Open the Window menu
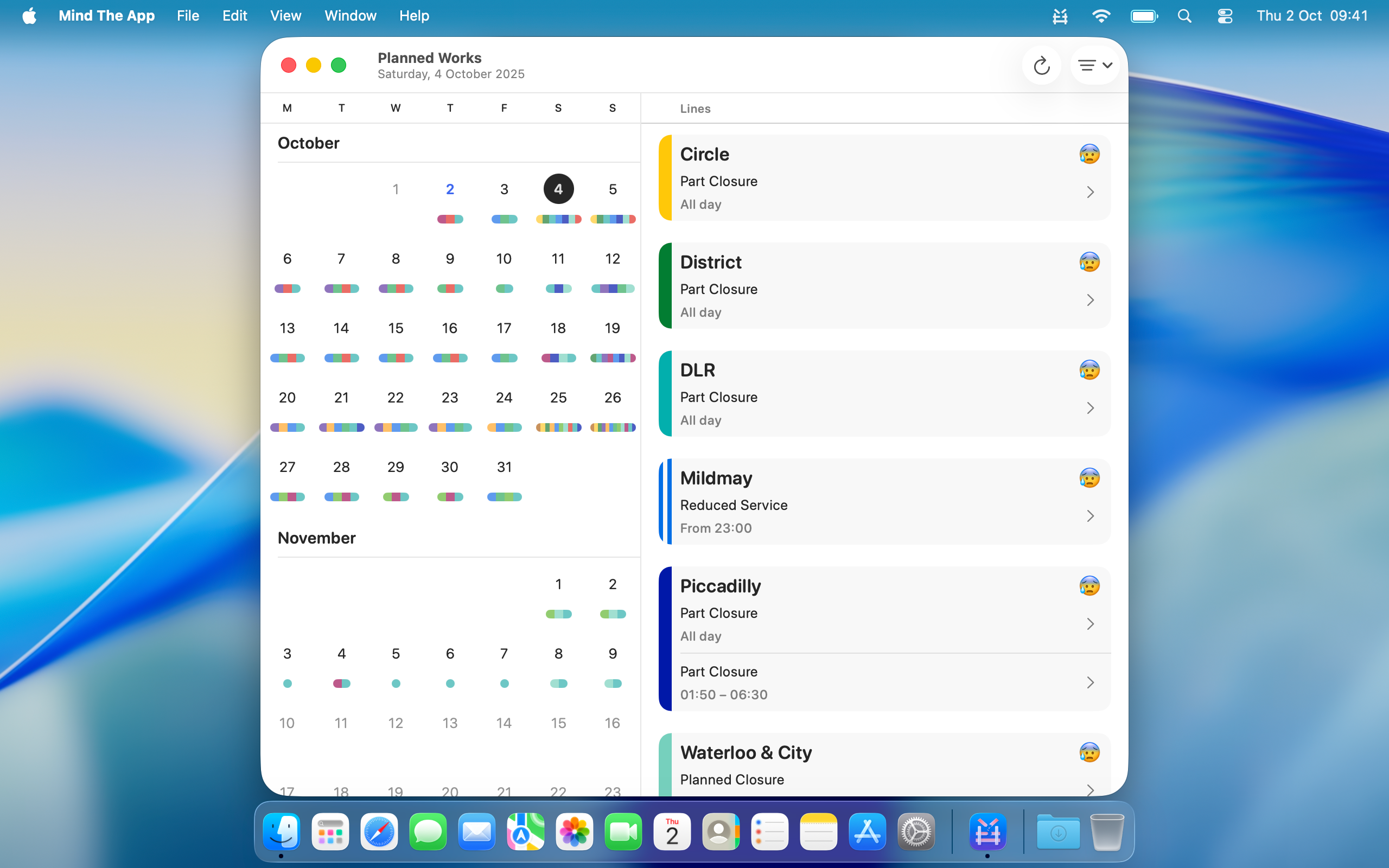 pyautogui.click(x=350, y=16)
